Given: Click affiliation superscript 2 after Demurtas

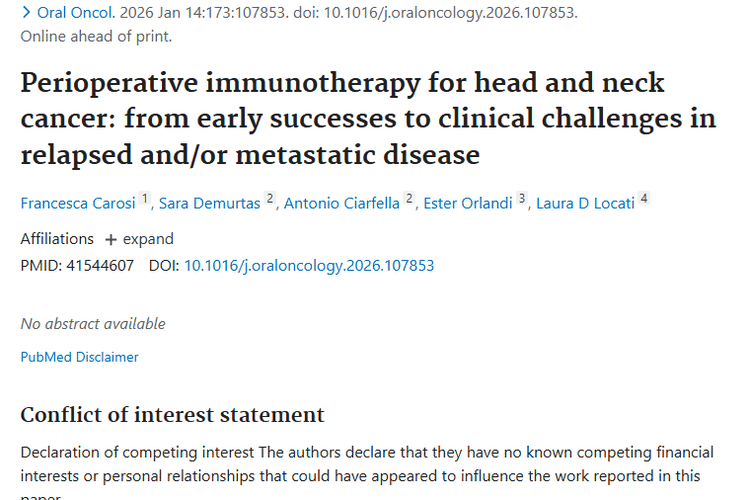Looking at the screenshot, I should pos(270,199).
